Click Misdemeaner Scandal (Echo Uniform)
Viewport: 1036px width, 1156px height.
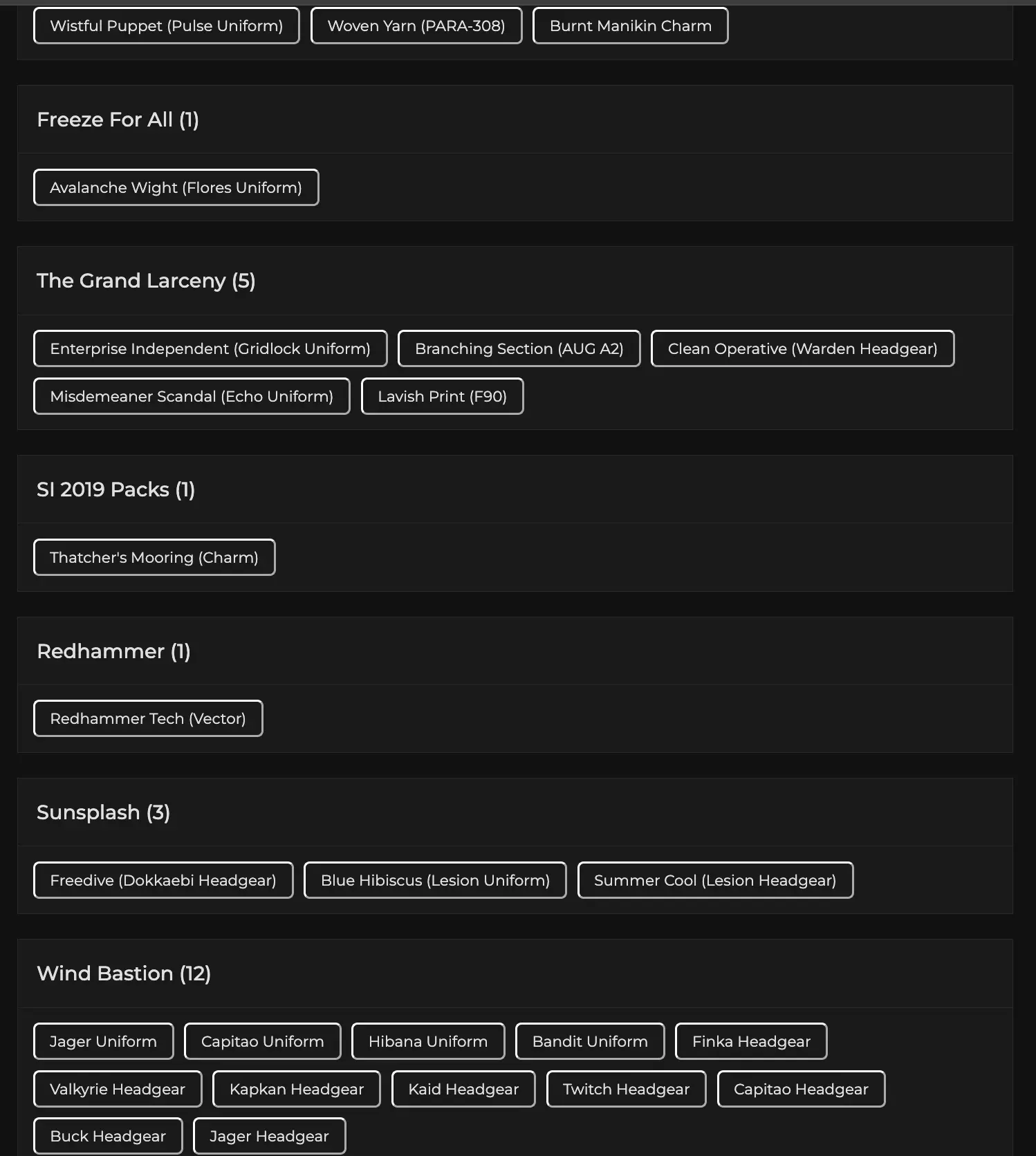click(x=192, y=397)
